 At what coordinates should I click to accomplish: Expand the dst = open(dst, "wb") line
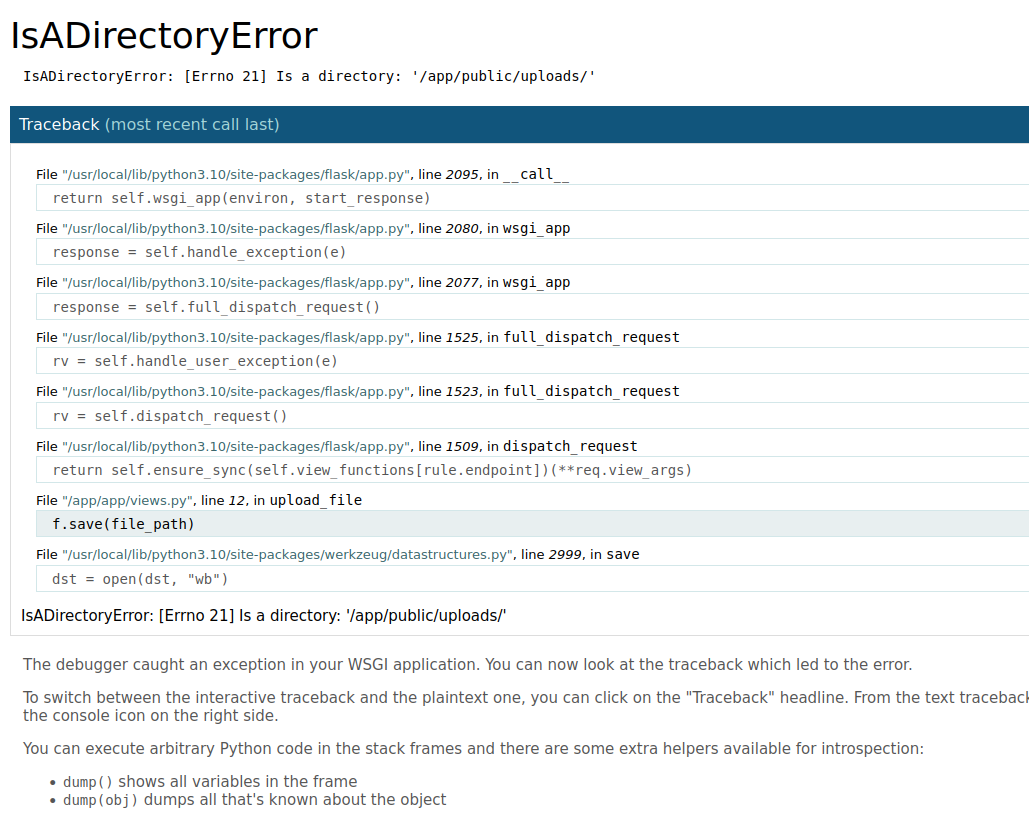tap(140, 579)
